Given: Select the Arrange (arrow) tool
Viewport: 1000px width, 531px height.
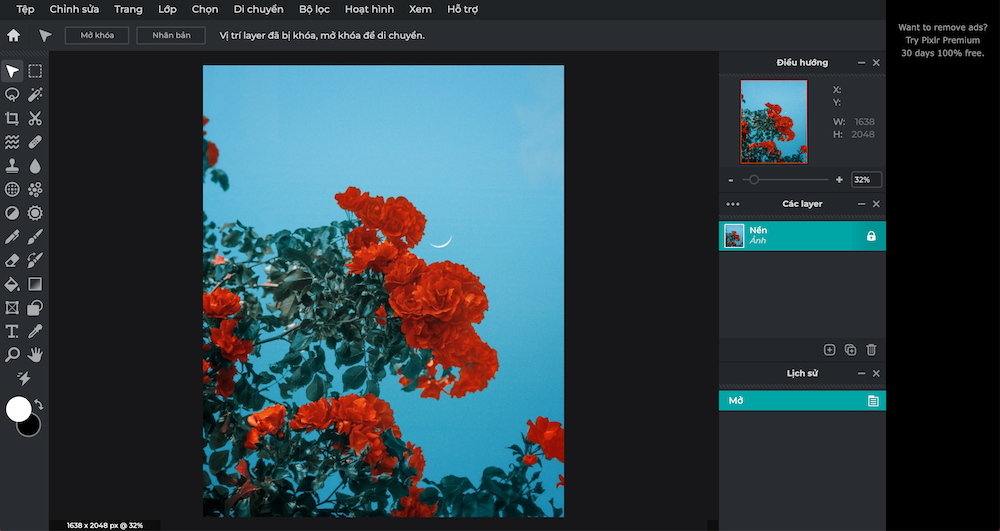Looking at the screenshot, I should pyautogui.click(x=12, y=71).
